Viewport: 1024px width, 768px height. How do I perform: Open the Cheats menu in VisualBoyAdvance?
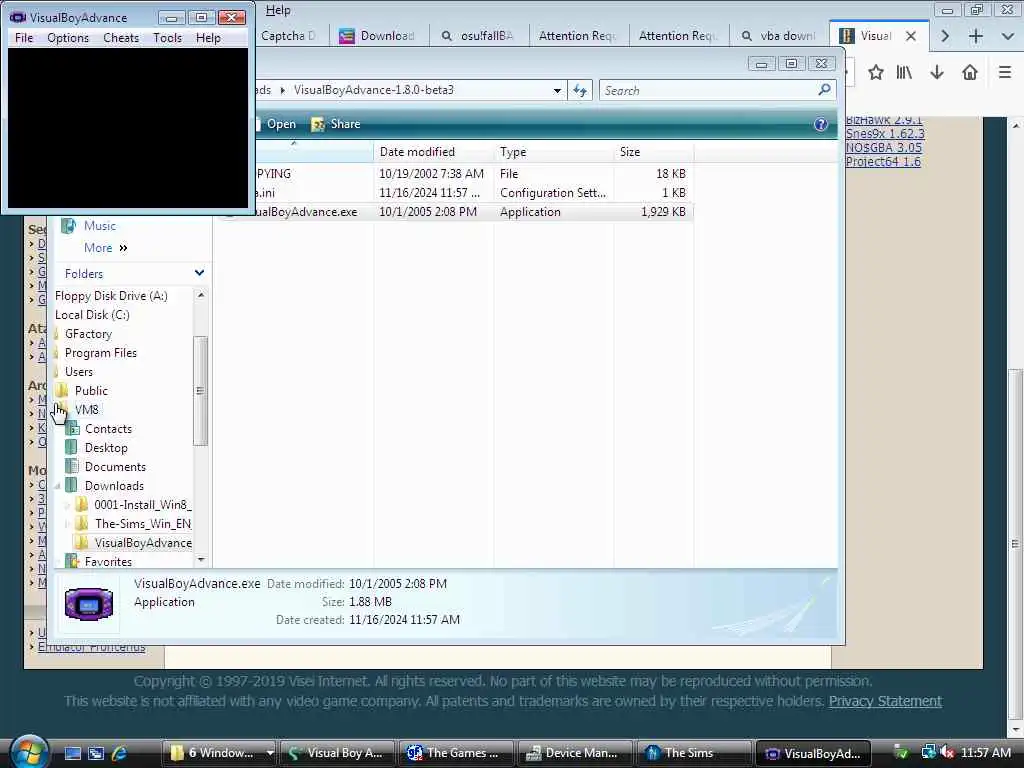coord(121,38)
